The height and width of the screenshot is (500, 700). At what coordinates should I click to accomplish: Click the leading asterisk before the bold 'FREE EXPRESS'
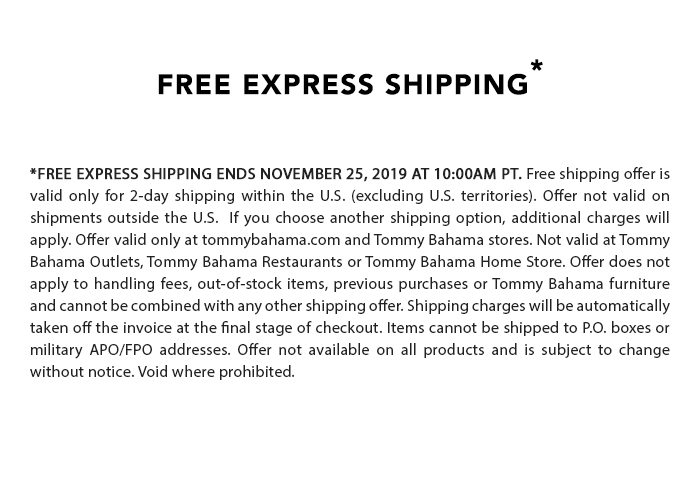click(33, 172)
